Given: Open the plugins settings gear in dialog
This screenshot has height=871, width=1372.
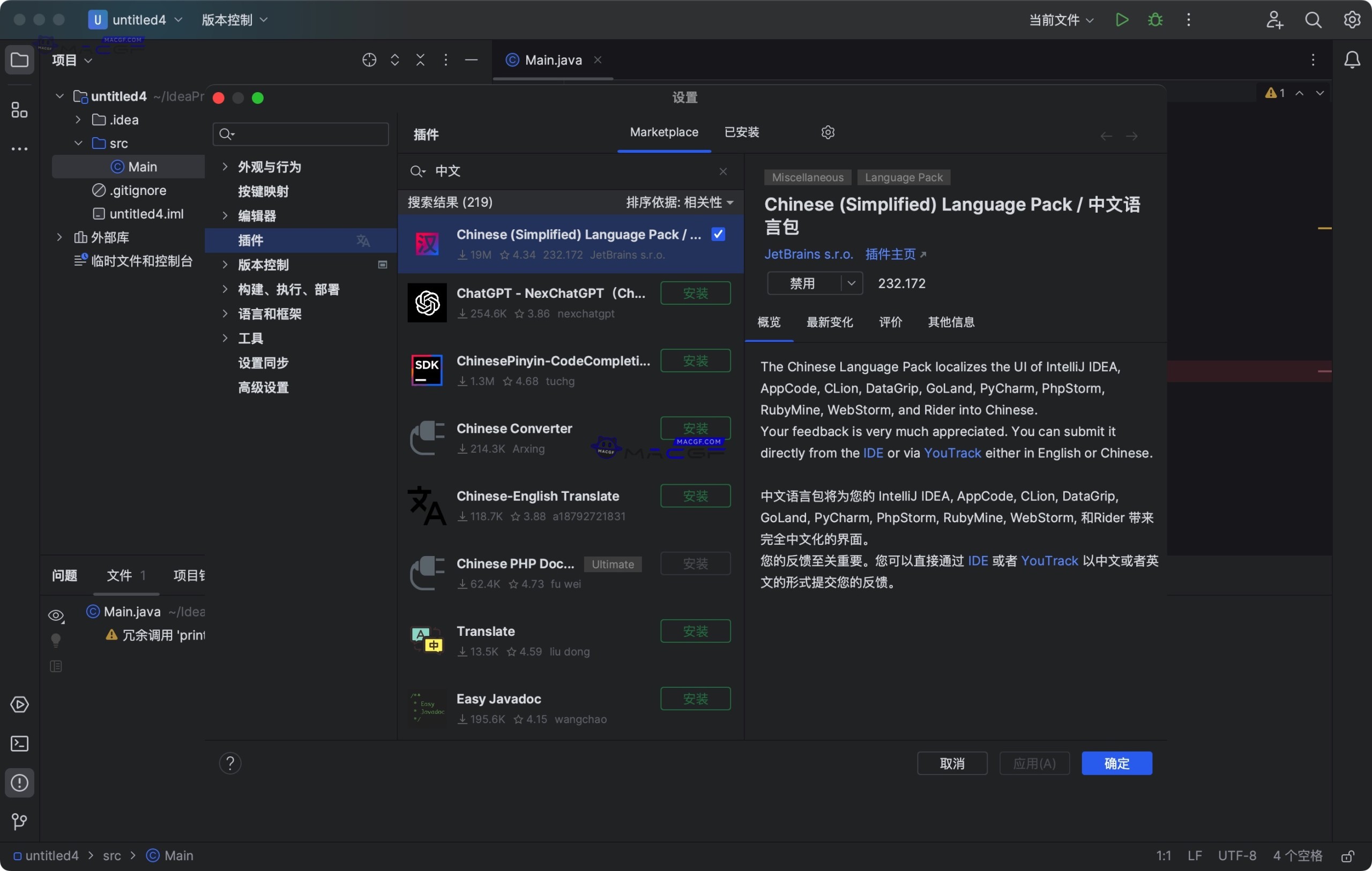Looking at the screenshot, I should pyautogui.click(x=828, y=132).
